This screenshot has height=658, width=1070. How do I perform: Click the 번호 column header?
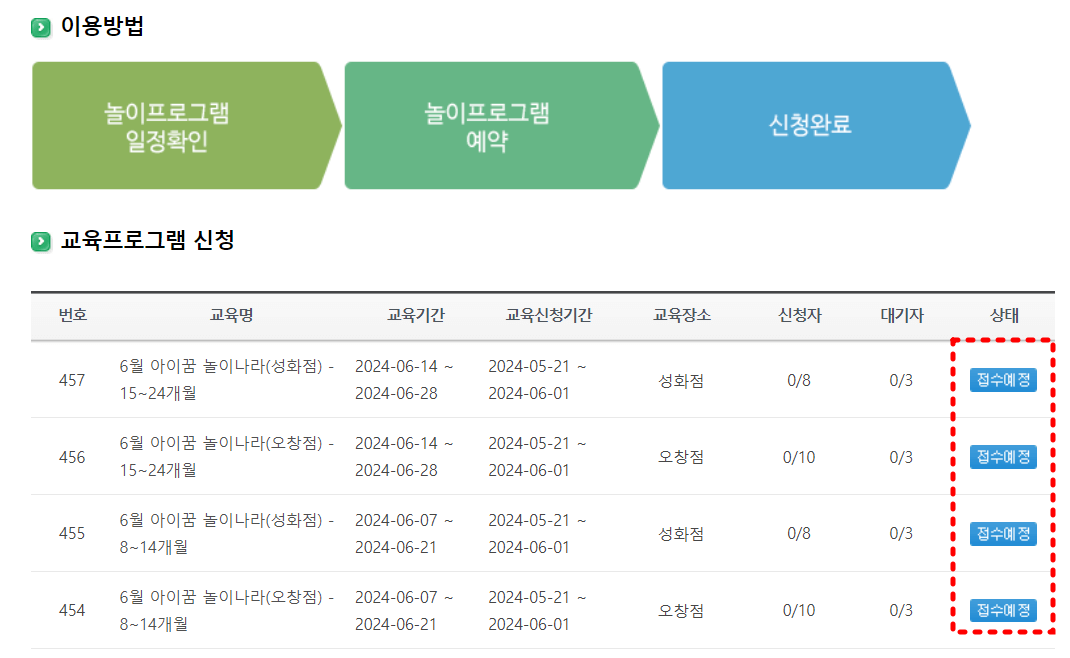77,315
